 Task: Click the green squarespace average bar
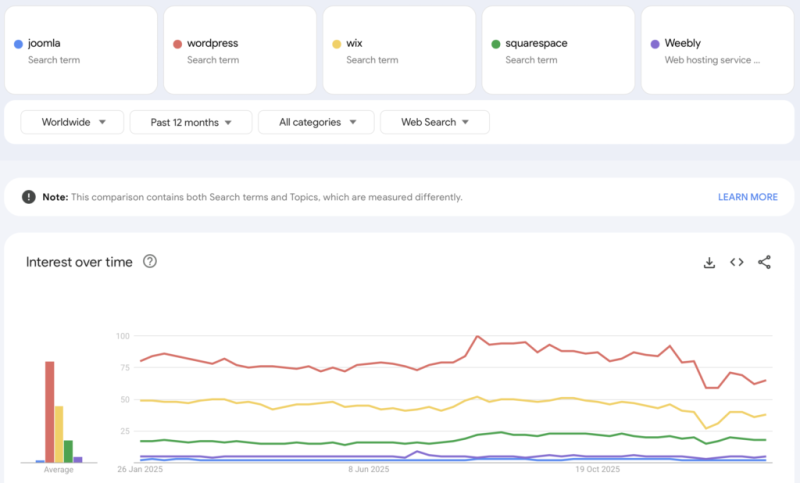pyautogui.click(x=68, y=451)
